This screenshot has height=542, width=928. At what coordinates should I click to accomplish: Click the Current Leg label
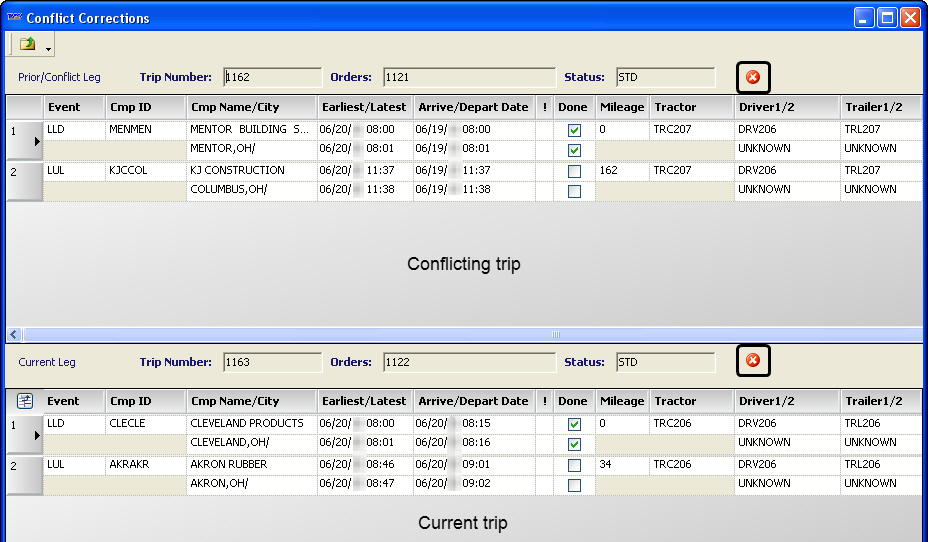coord(45,362)
